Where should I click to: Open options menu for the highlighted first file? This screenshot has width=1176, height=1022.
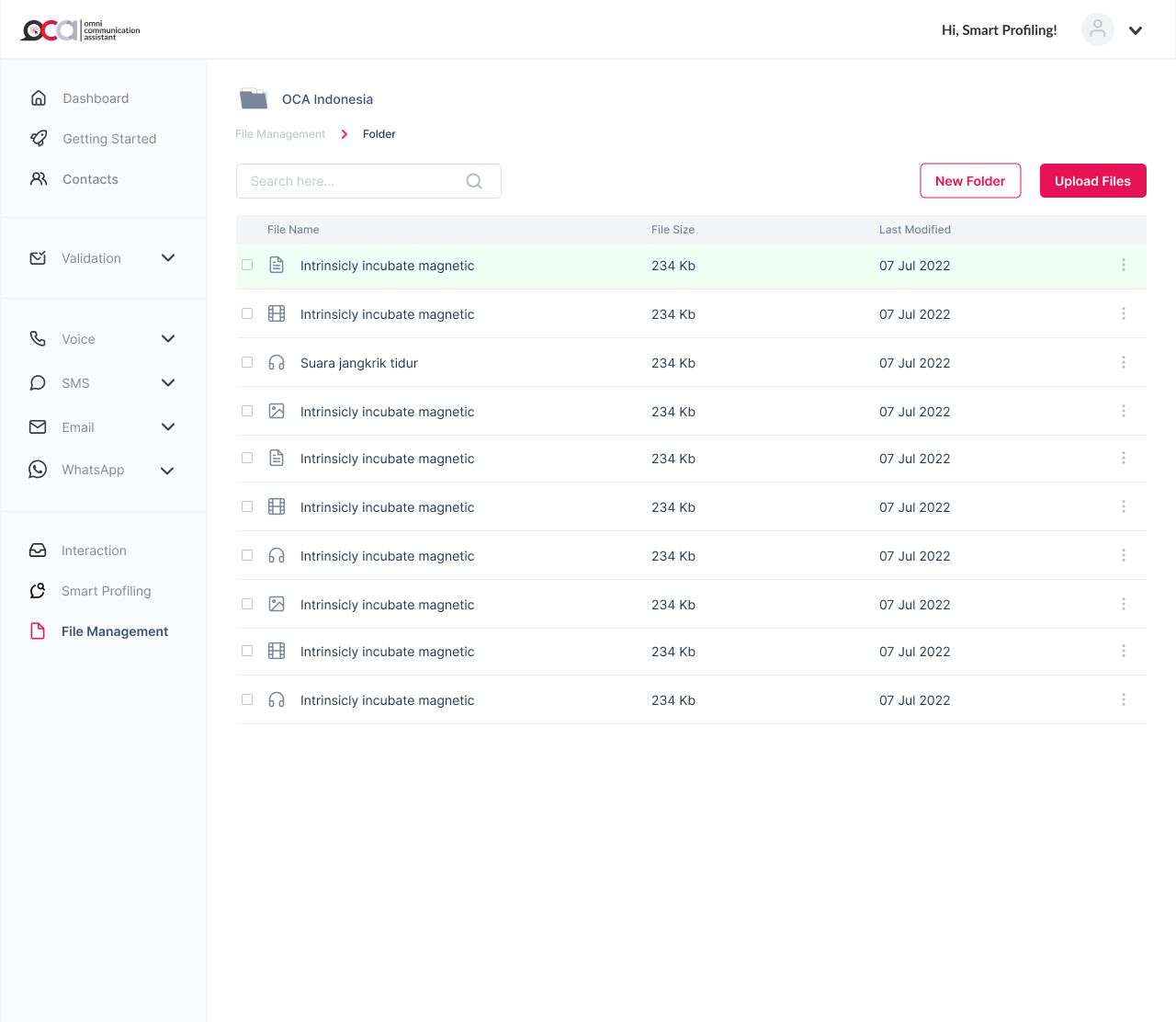pos(1123,266)
